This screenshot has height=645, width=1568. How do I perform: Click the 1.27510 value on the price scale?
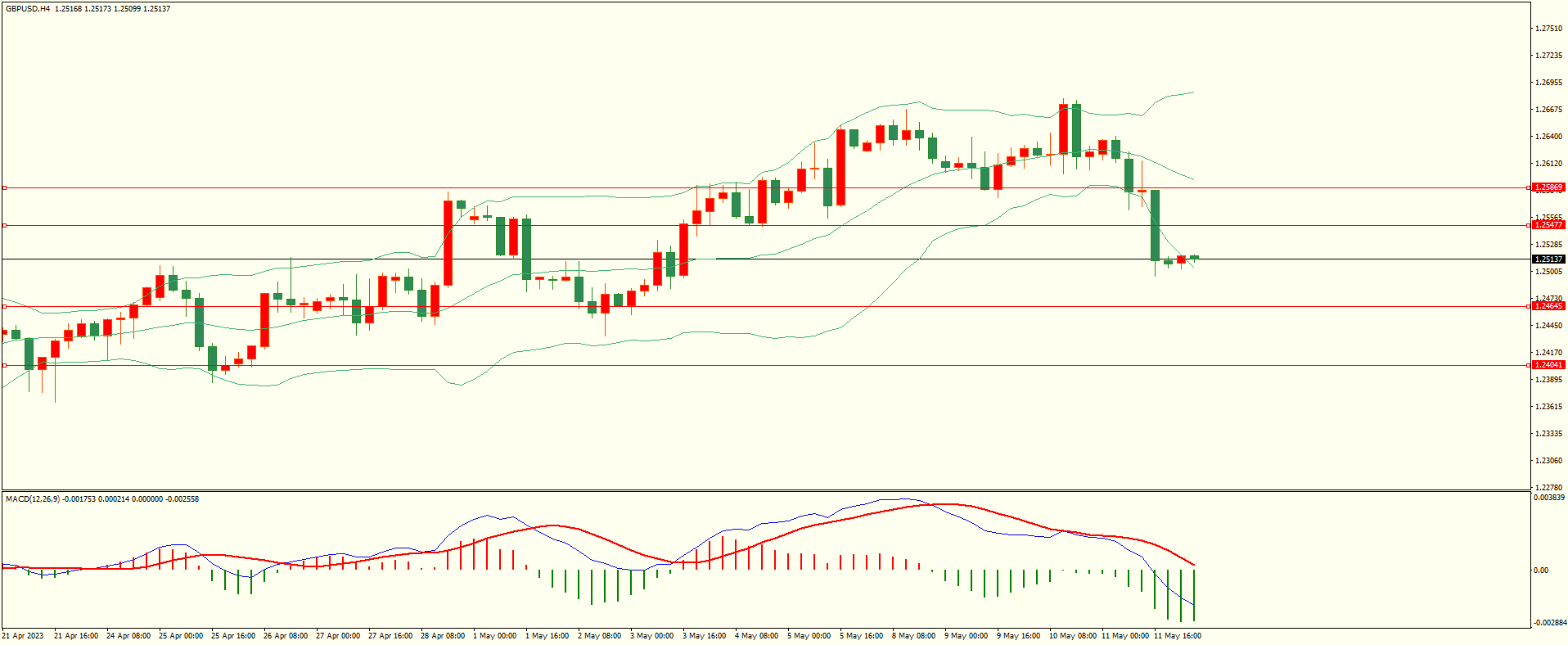pos(1548,29)
